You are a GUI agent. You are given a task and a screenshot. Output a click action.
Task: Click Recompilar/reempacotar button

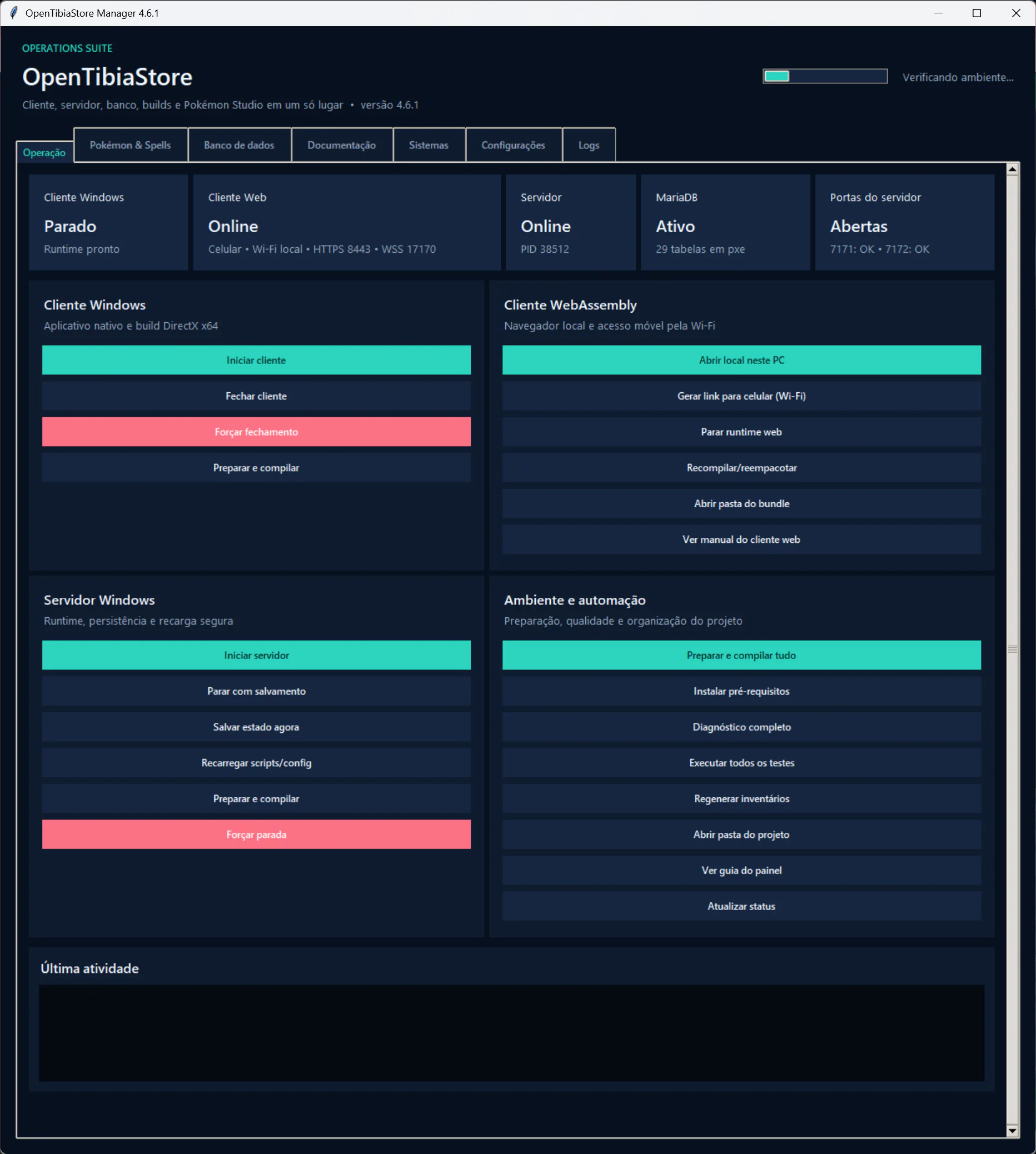[x=742, y=468]
